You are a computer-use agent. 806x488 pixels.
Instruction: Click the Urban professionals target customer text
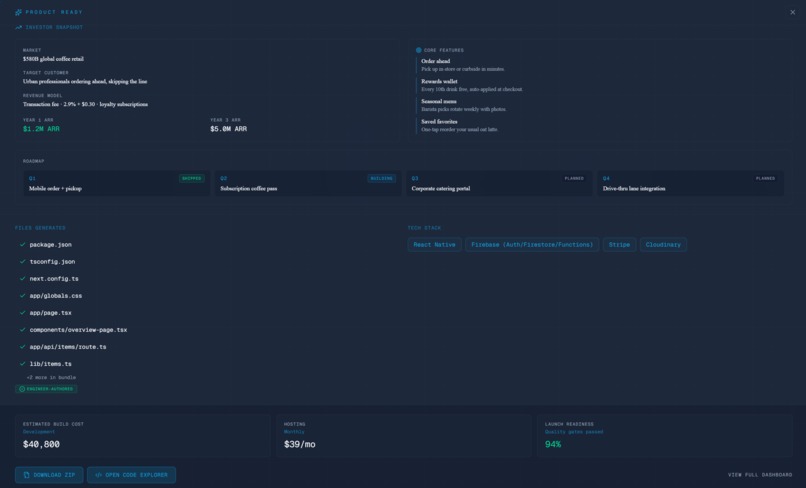[x=85, y=81]
